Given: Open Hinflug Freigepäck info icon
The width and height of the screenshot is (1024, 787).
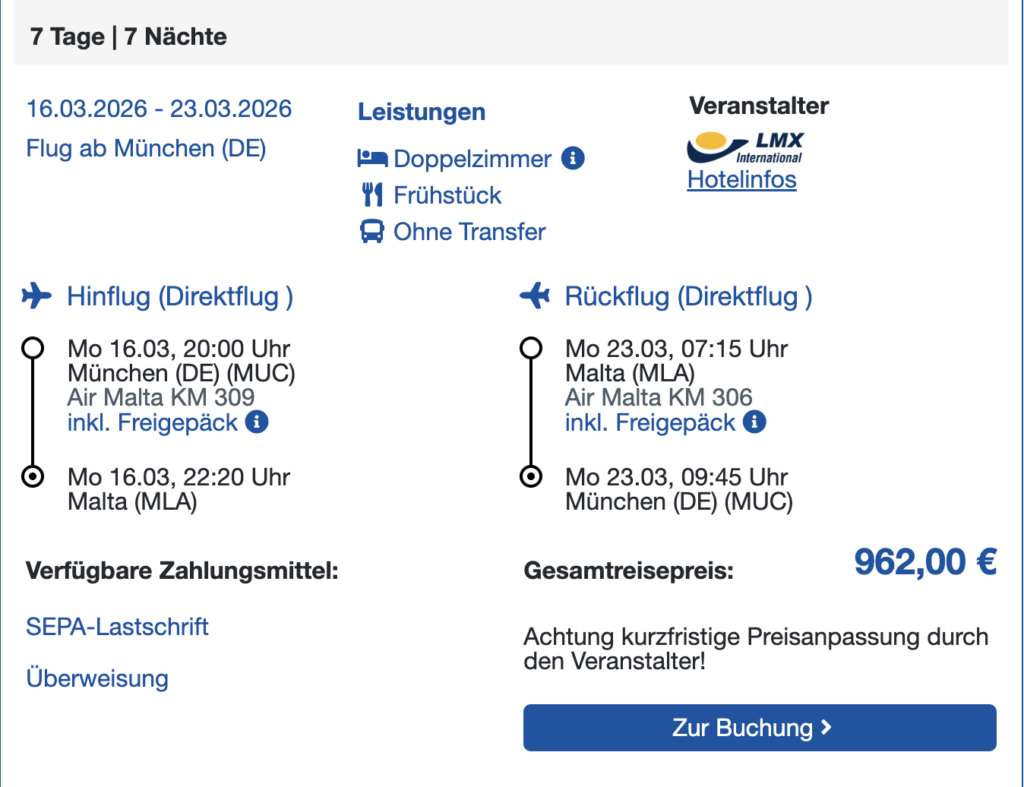Looking at the screenshot, I should [257, 422].
